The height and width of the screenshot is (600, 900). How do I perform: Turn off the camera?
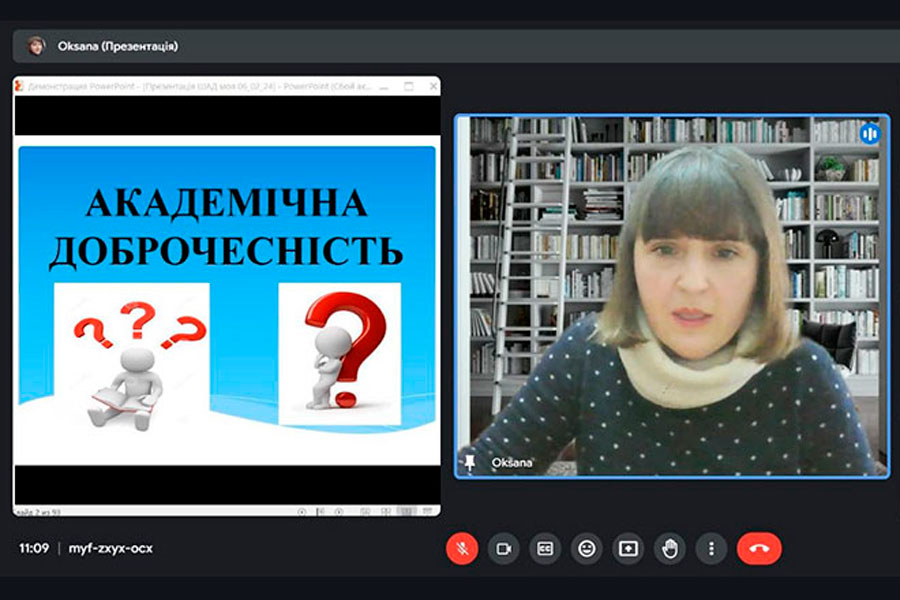(503, 549)
